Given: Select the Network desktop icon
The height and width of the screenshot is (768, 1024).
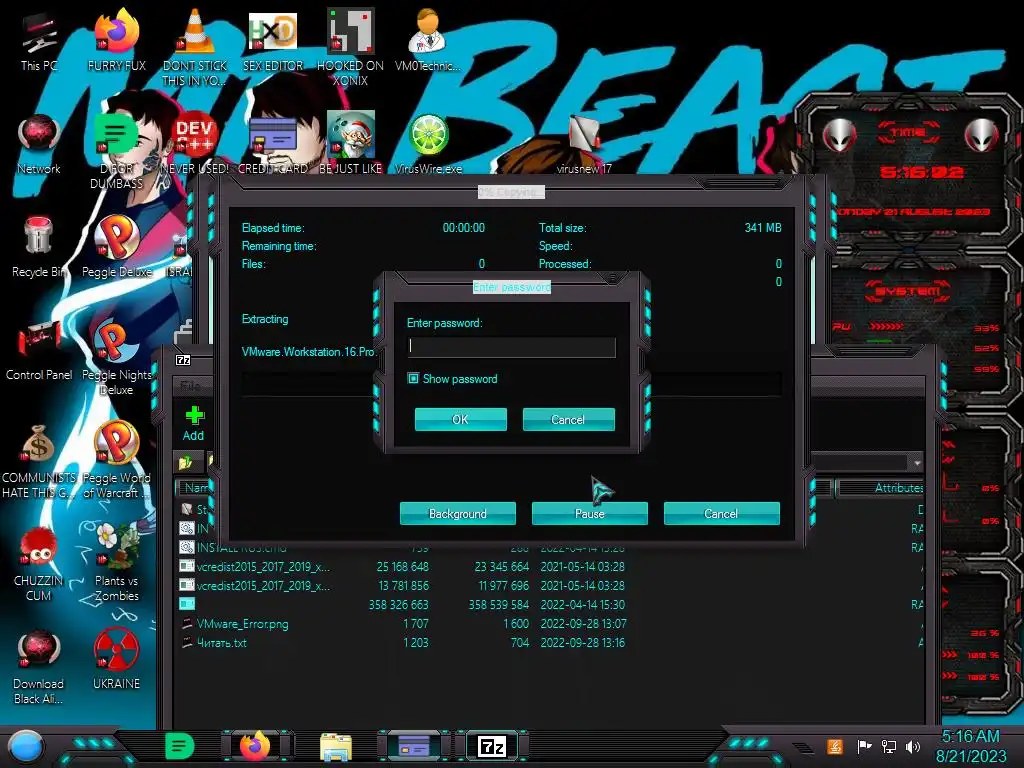Looking at the screenshot, I should tap(39, 144).
